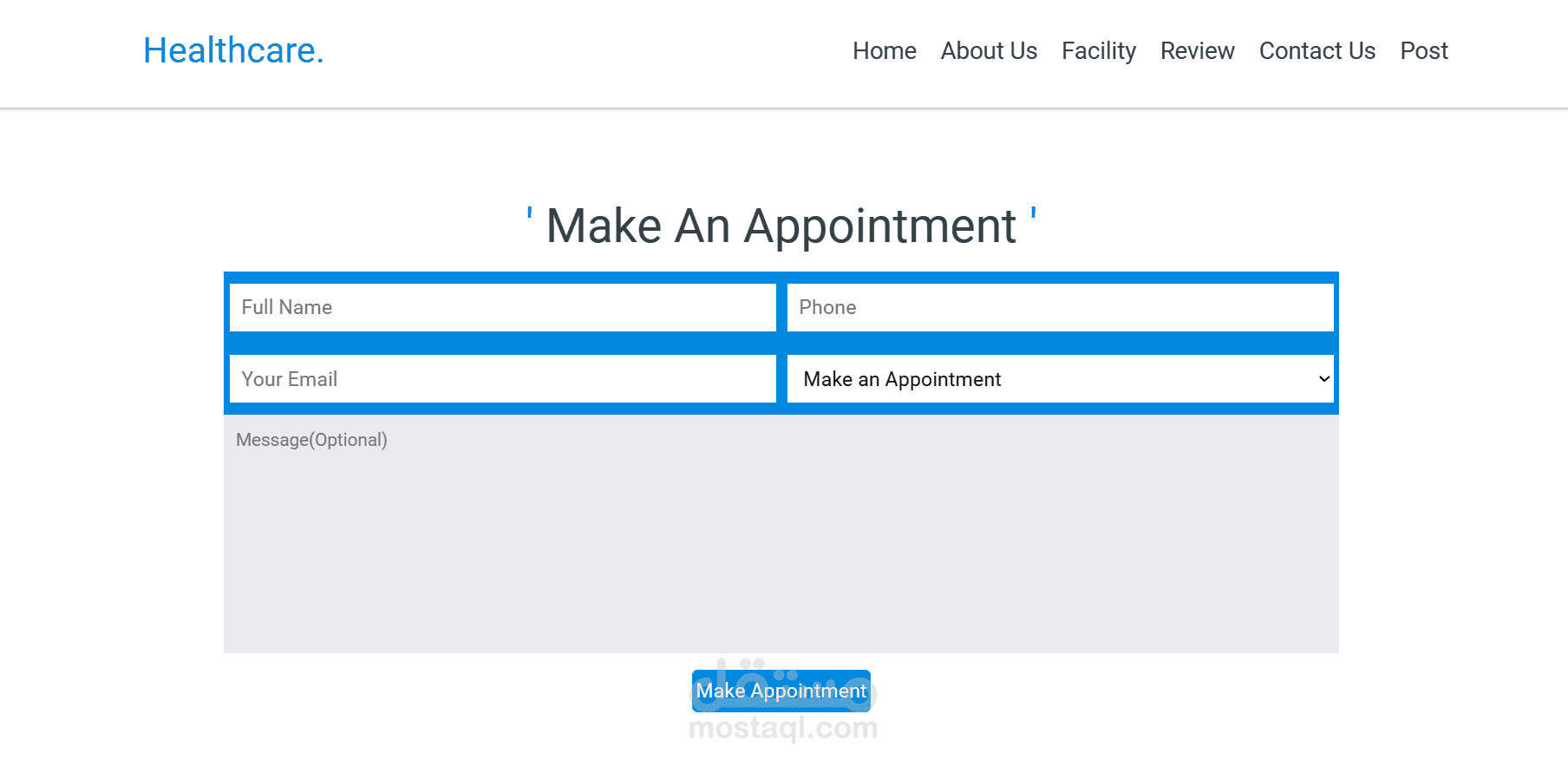Navigate to the Facility menu item
Image resolution: width=1568 pixels, height=760 pixels.
1098,51
